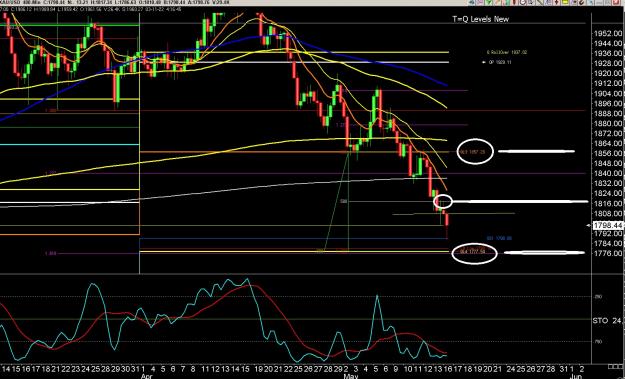
Task: Click the date label 10 on time axis
Action: [x=409, y=369]
